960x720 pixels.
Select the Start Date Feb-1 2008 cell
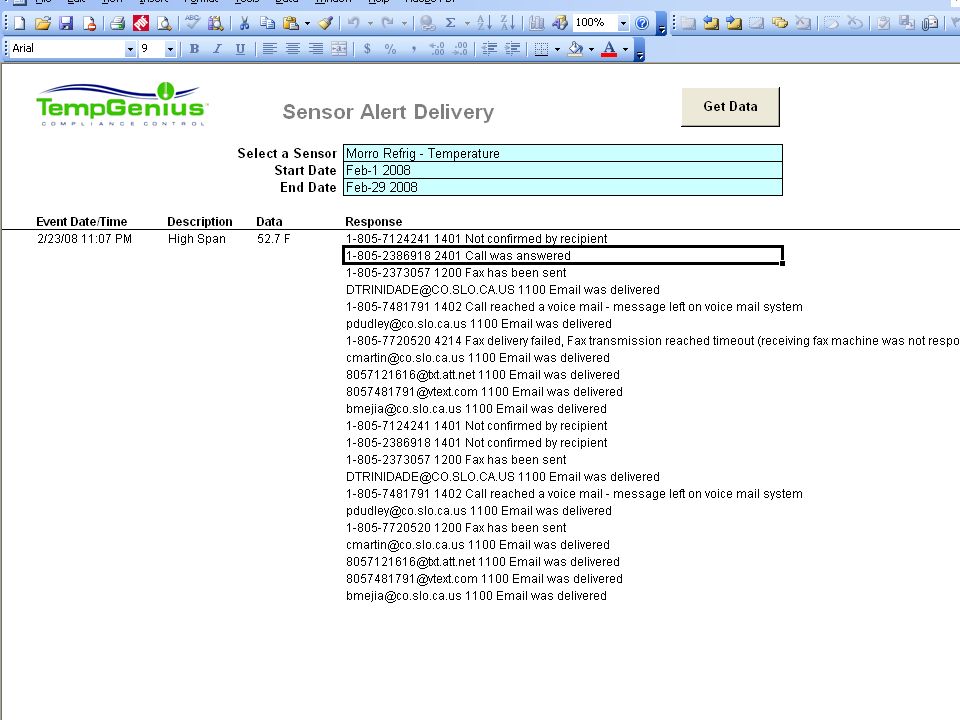563,170
